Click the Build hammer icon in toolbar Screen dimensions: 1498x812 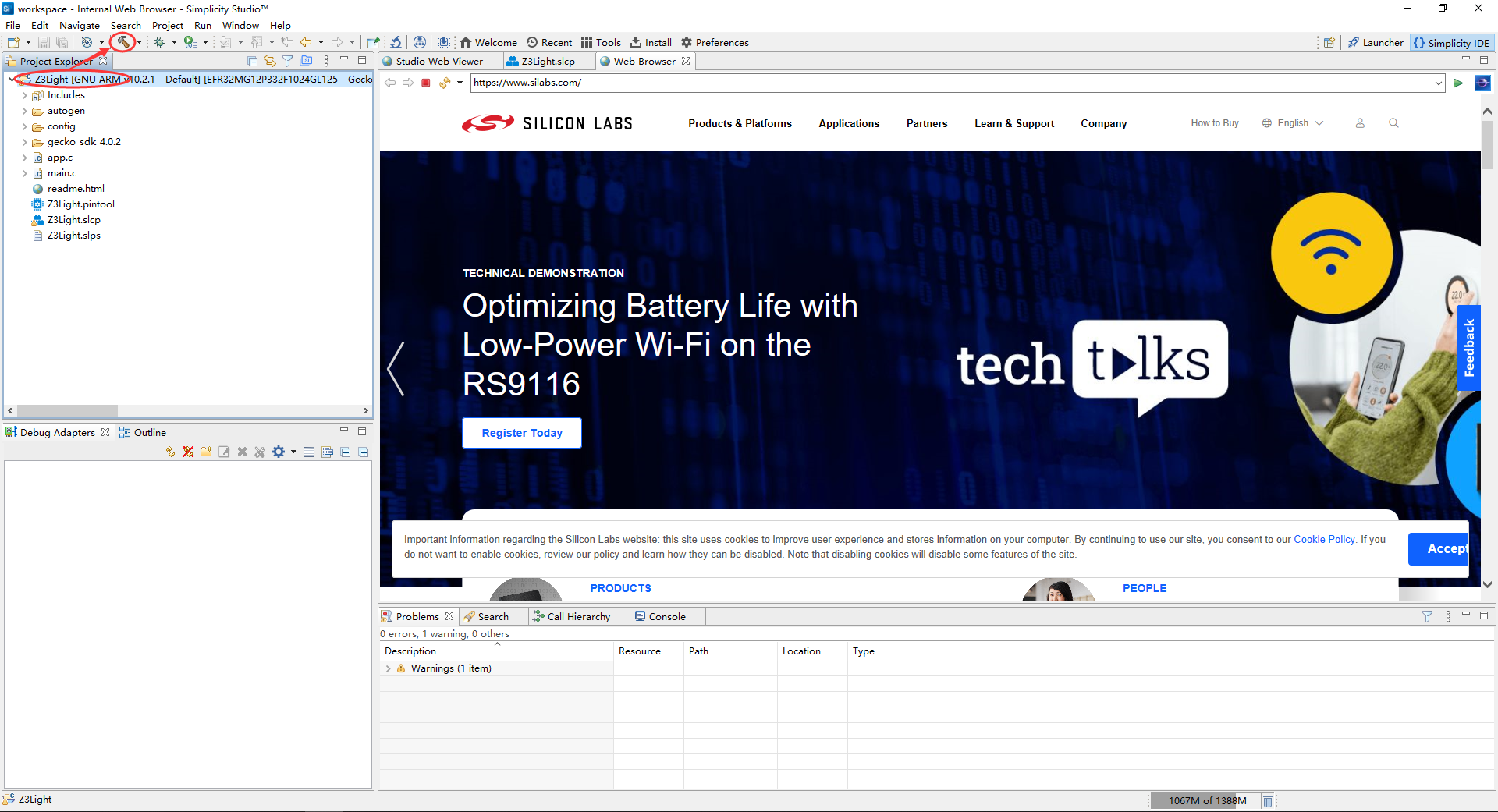click(x=123, y=42)
